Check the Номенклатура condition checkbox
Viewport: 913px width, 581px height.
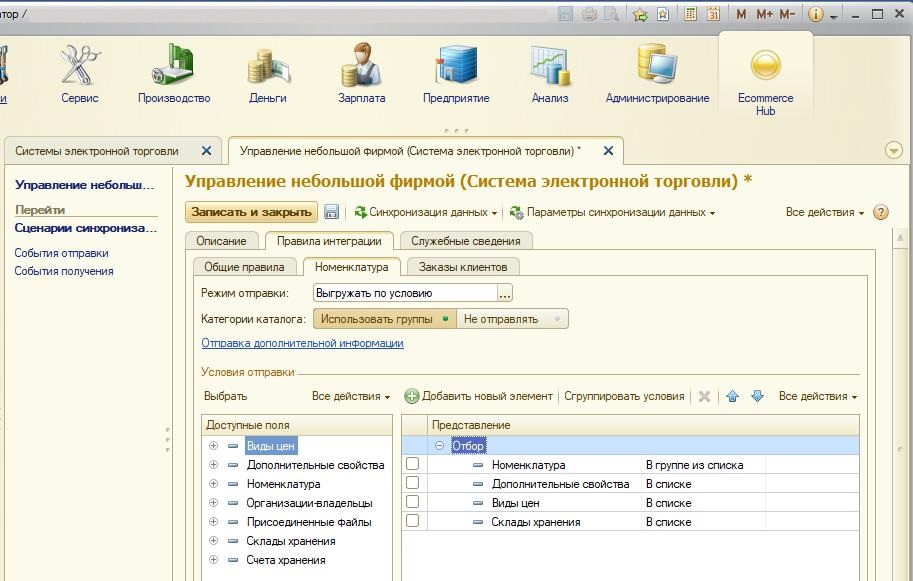412,465
